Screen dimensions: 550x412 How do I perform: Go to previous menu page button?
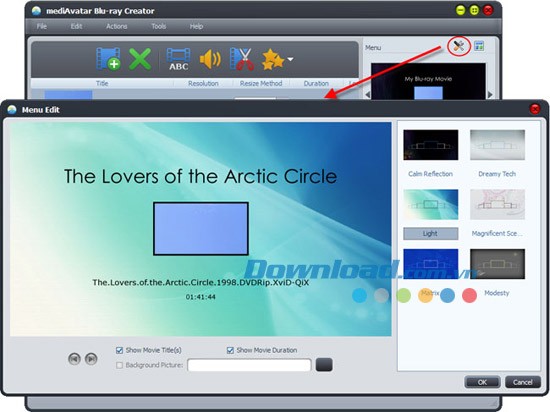74,359
